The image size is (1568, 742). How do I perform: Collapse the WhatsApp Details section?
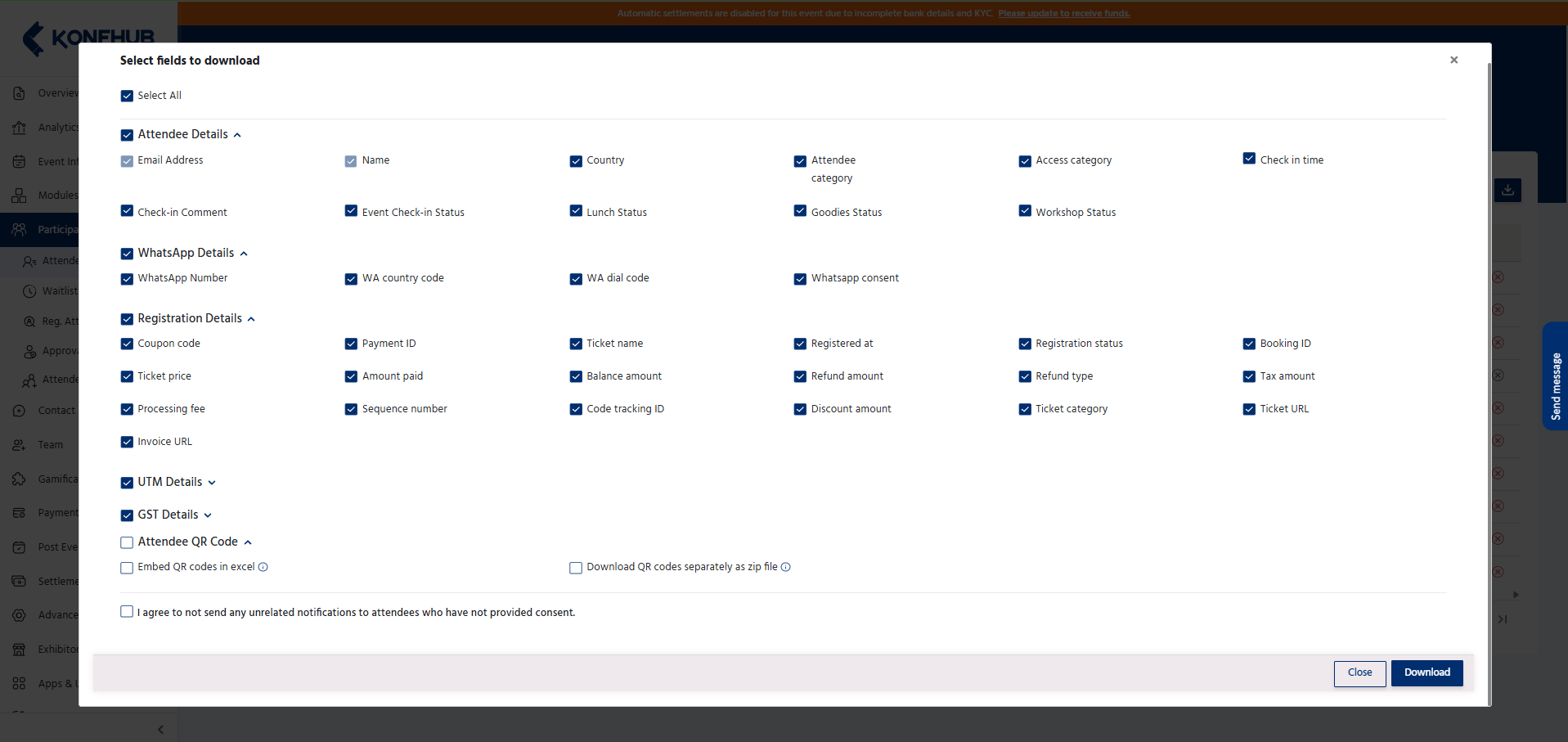[244, 254]
